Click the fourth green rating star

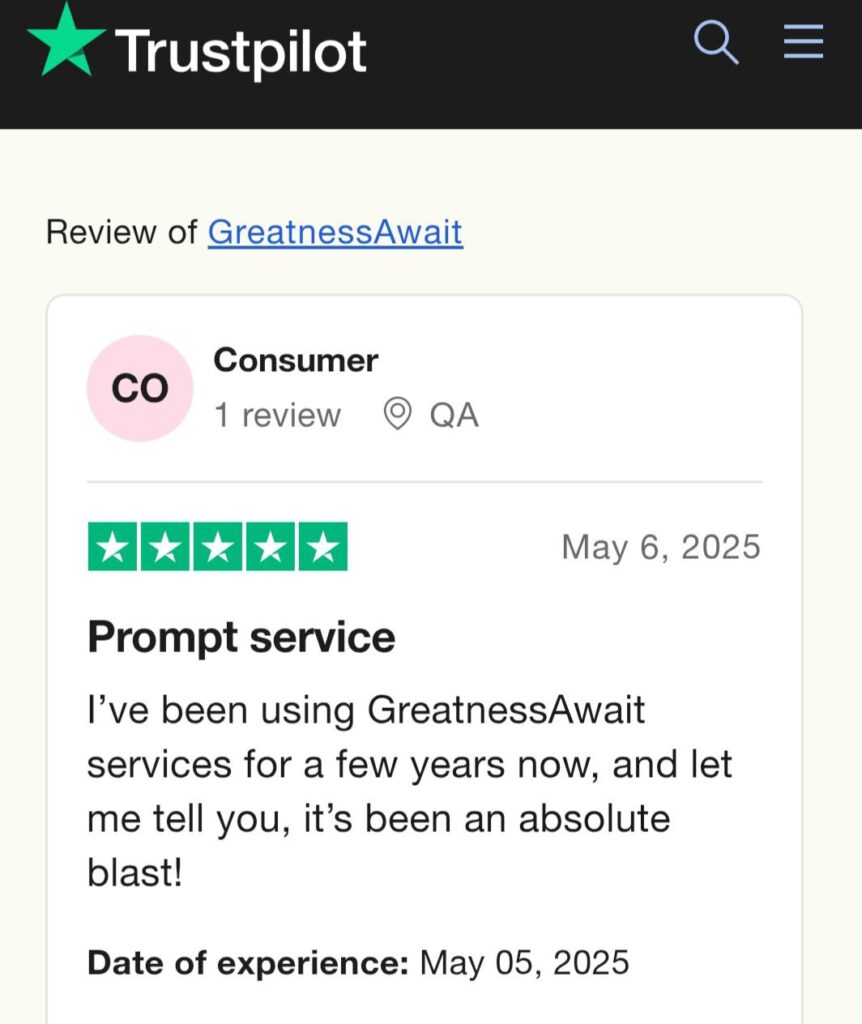click(x=270, y=547)
